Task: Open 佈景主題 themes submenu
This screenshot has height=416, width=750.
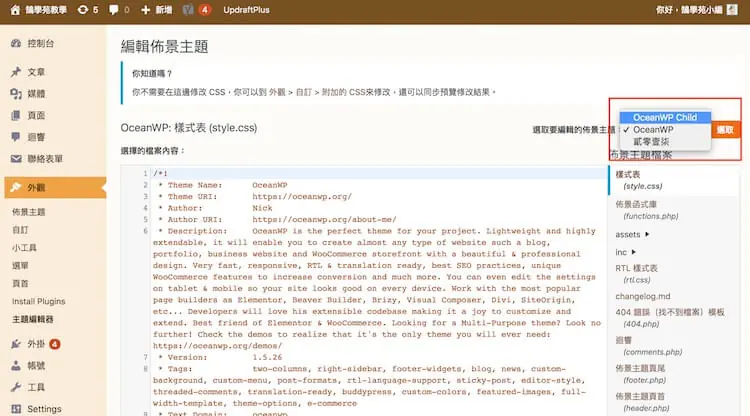Action: point(29,212)
